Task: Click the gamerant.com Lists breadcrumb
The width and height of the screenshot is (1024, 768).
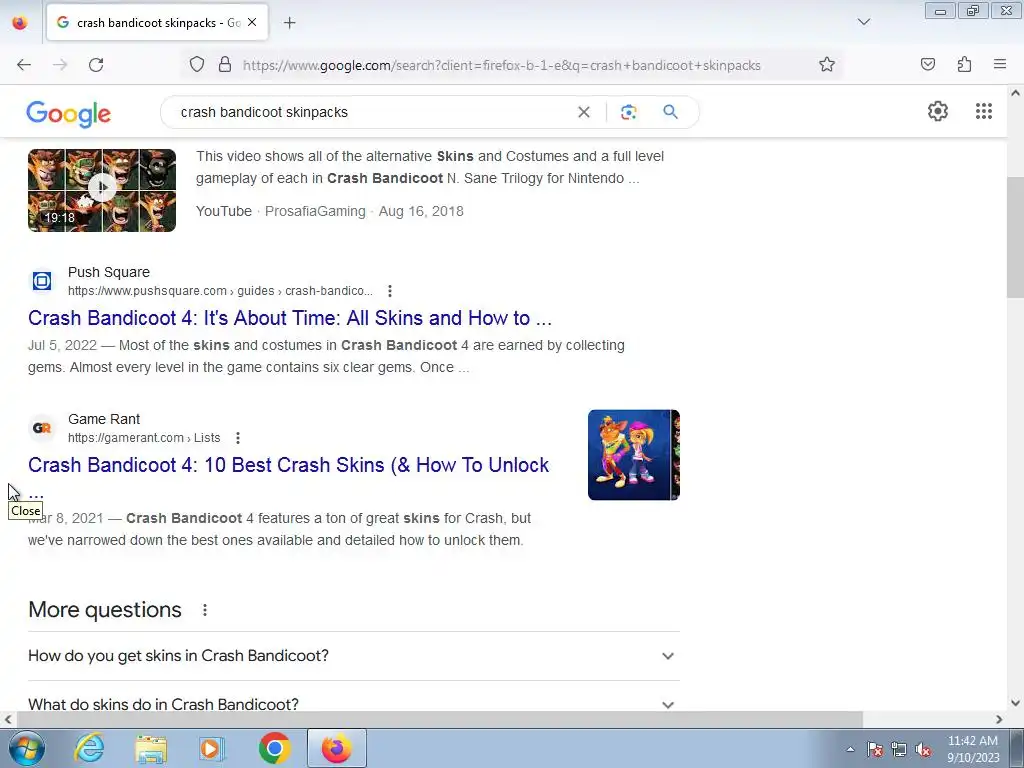Action: [144, 438]
